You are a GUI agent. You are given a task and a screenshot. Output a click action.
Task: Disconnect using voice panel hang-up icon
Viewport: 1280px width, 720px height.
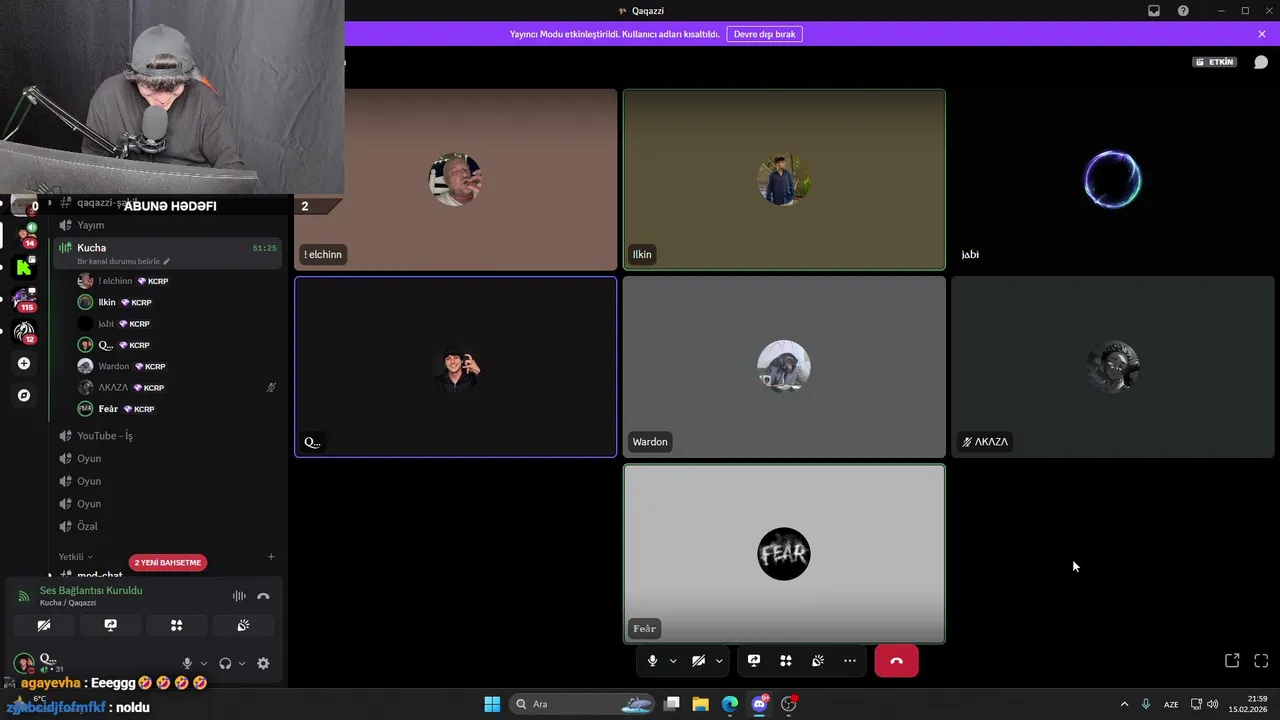[263, 596]
